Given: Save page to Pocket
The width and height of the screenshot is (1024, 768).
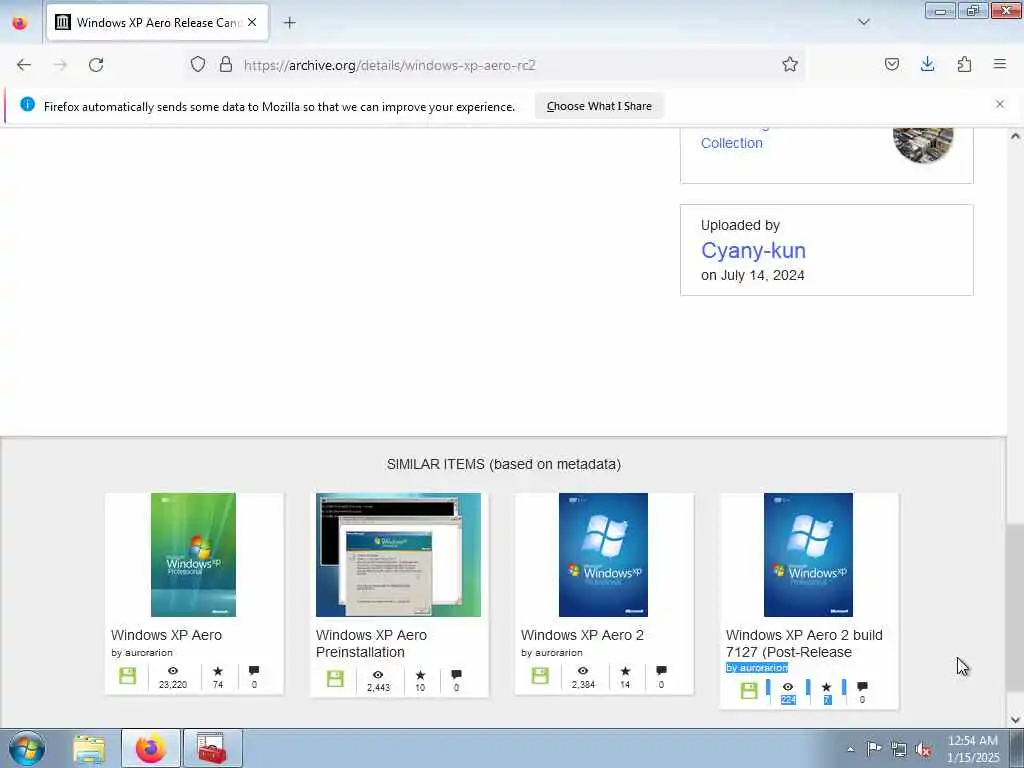Looking at the screenshot, I should point(891,64).
